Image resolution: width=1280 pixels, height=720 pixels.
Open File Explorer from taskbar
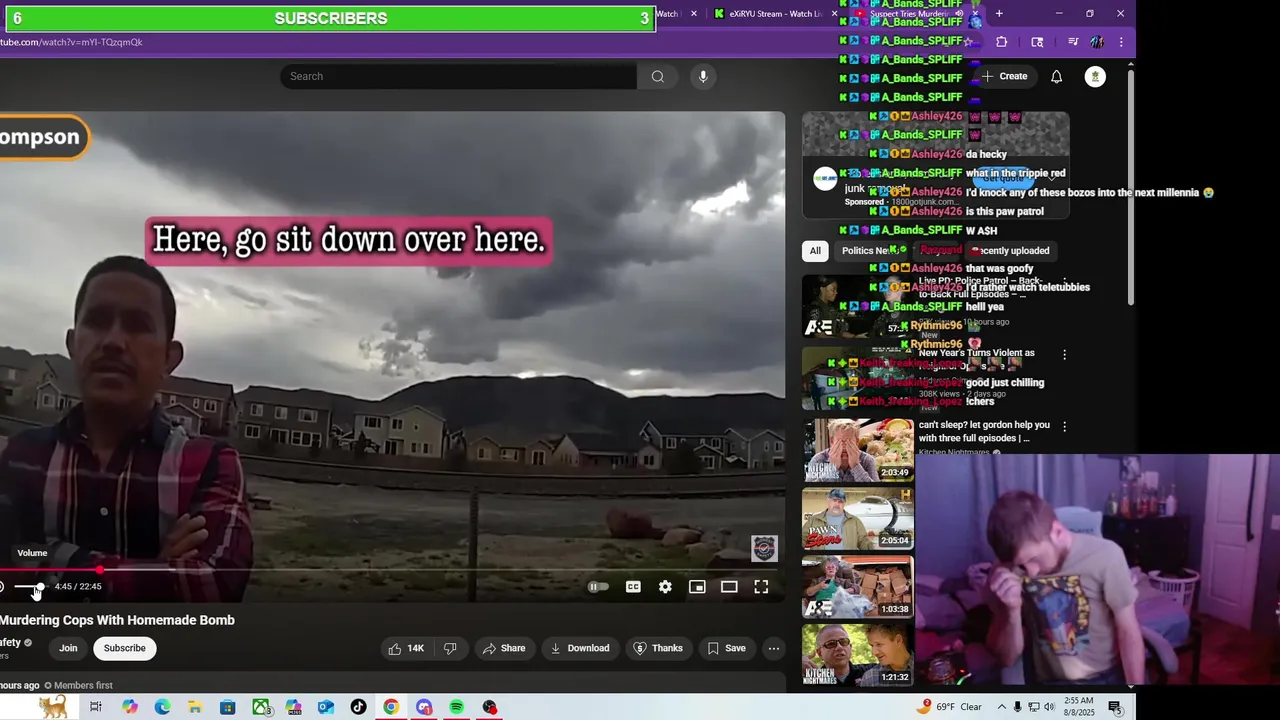pyautogui.click(x=194, y=707)
